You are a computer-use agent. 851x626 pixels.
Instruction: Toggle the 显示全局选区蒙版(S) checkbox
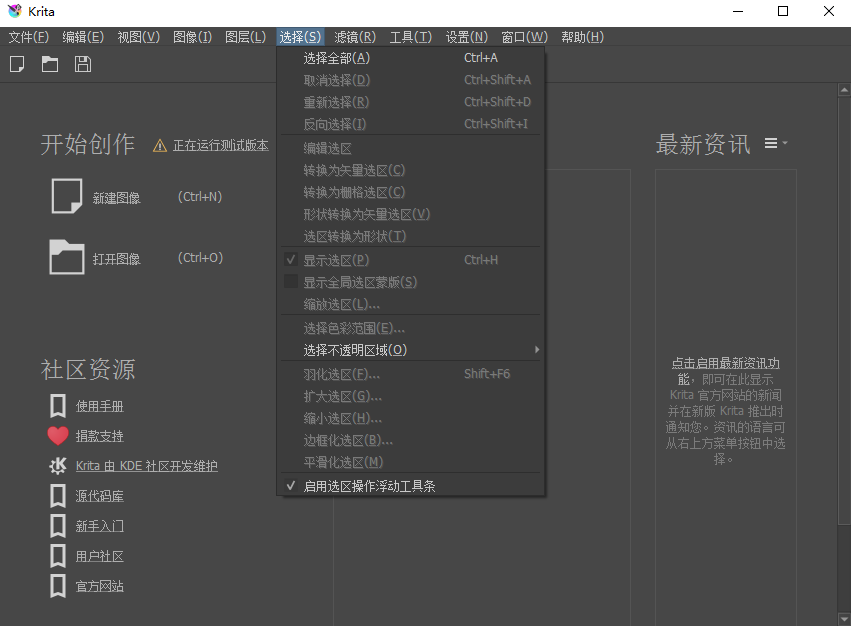291,281
